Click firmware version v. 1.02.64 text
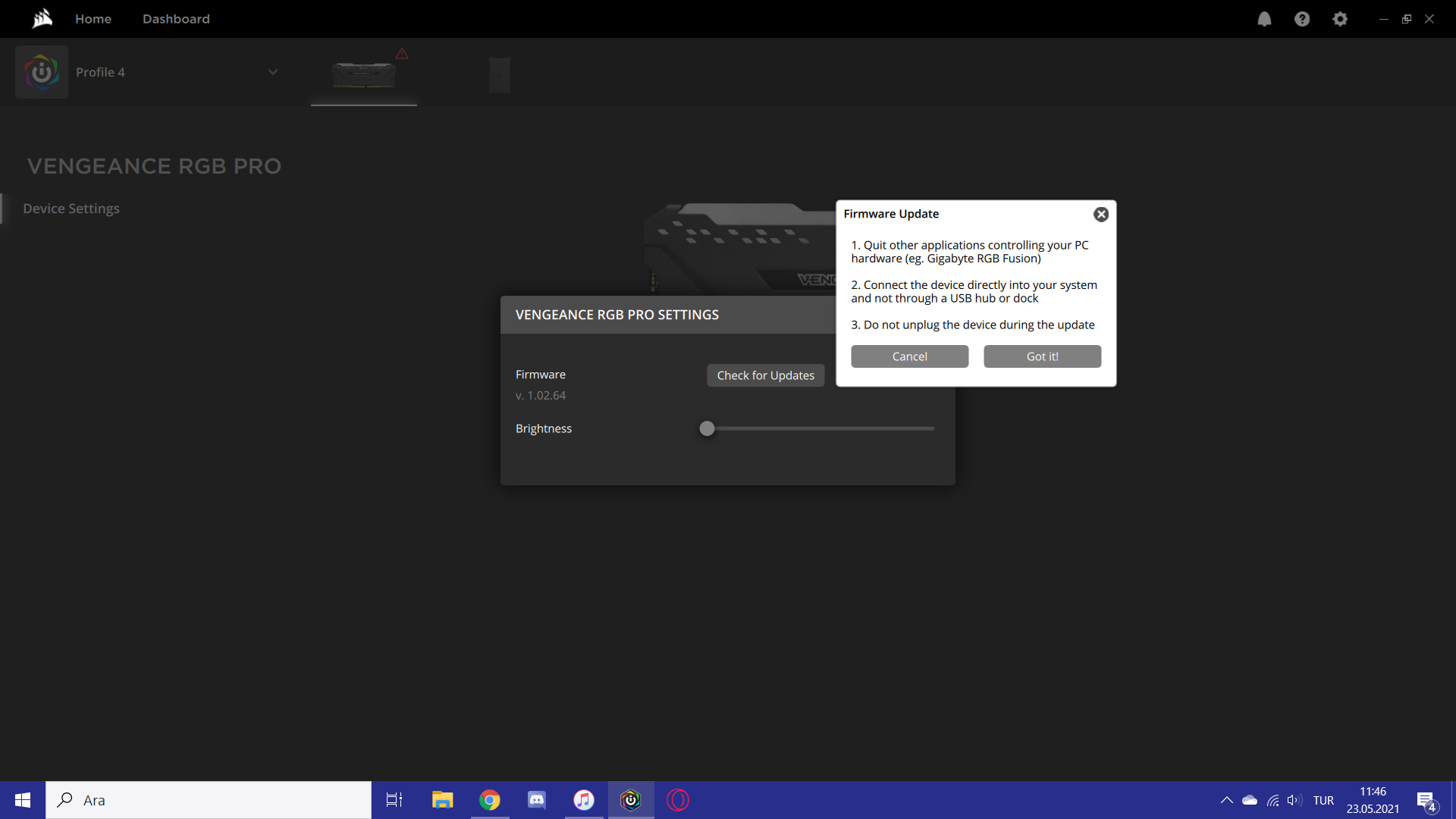 pyautogui.click(x=541, y=396)
